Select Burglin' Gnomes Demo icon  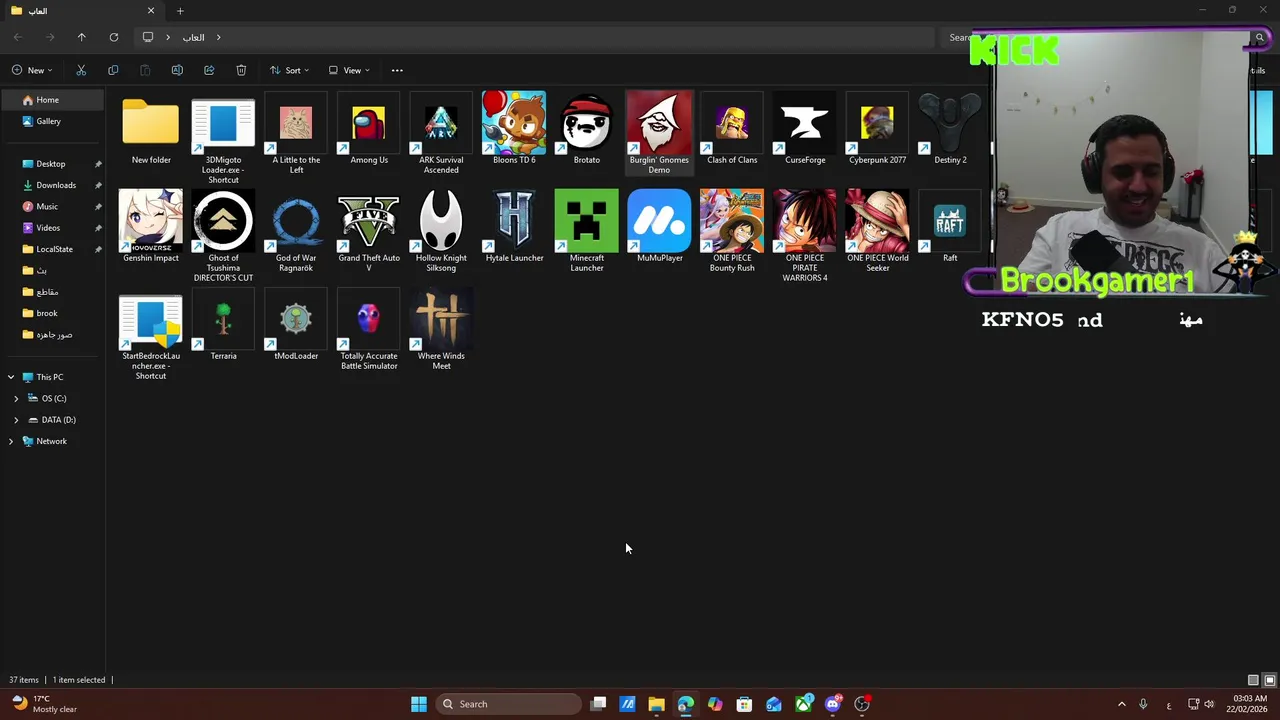coord(659,133)
